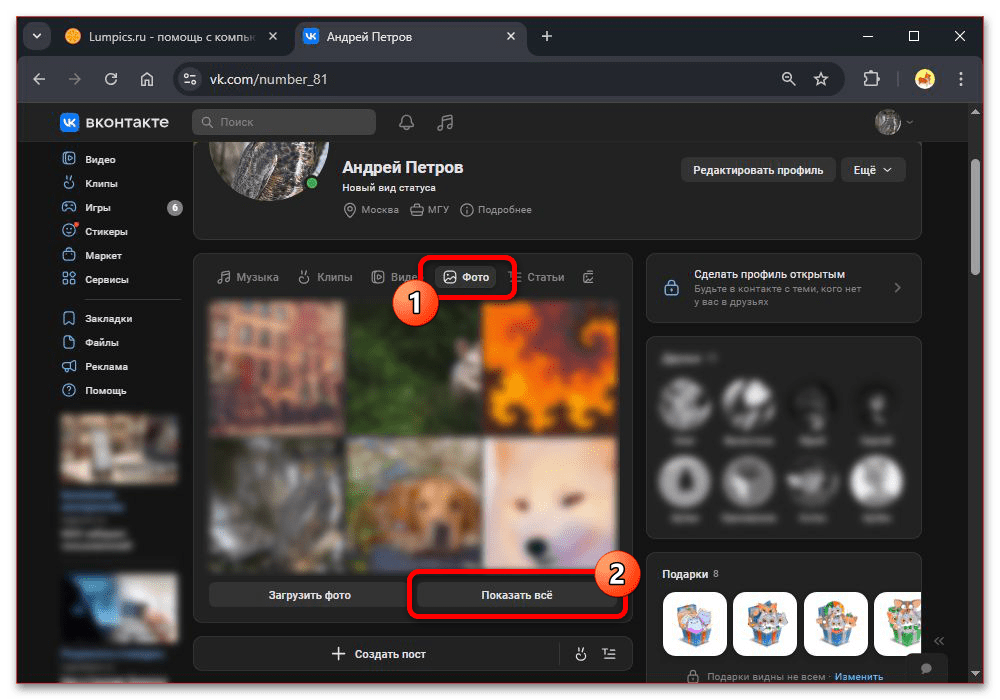
Task: Open the browser tab search dropdown arrow
Action: (38, 36)
